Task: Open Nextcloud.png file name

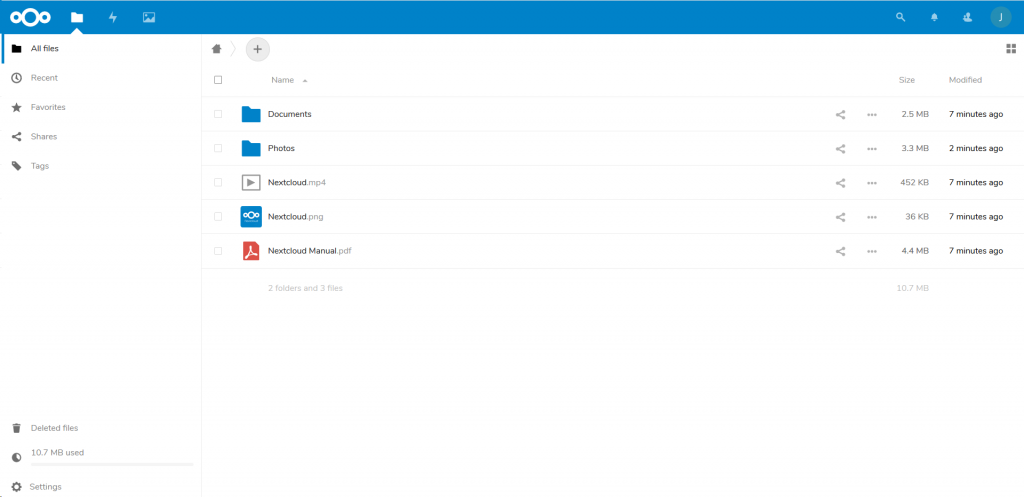Action: [x=295, y=216]
